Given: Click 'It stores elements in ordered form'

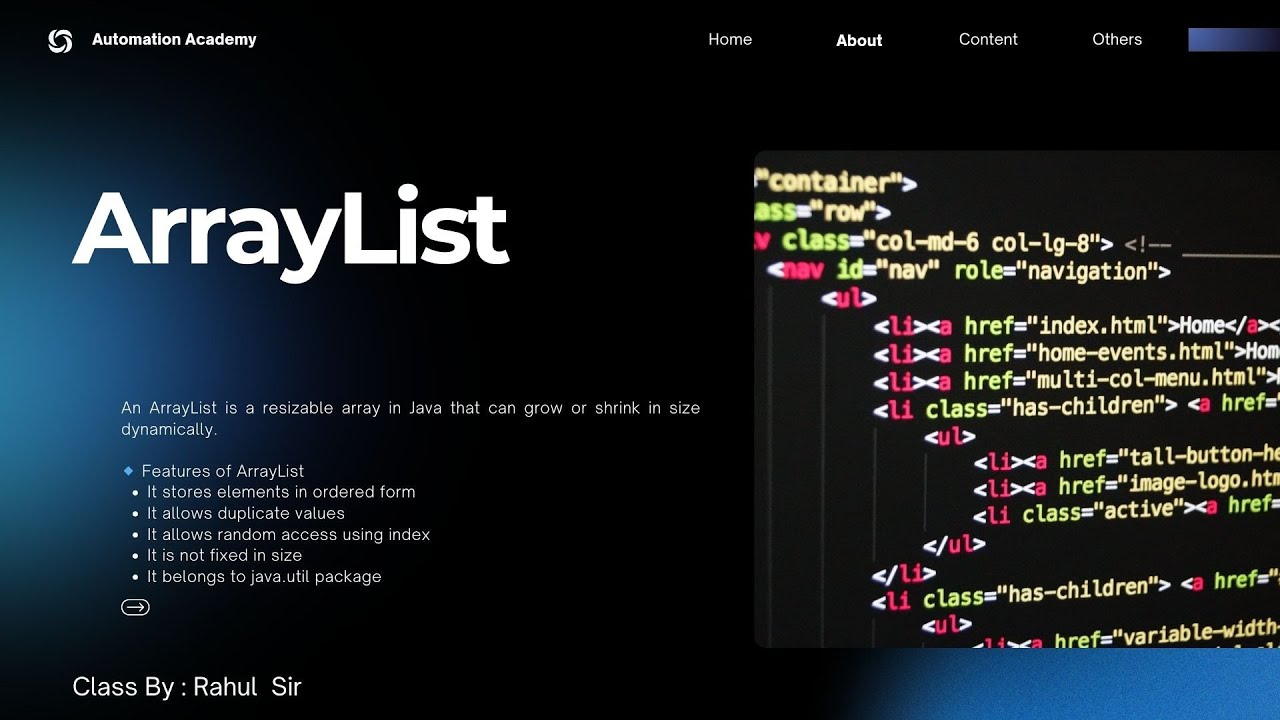Looking at the screenshot, I should (281, 492).
